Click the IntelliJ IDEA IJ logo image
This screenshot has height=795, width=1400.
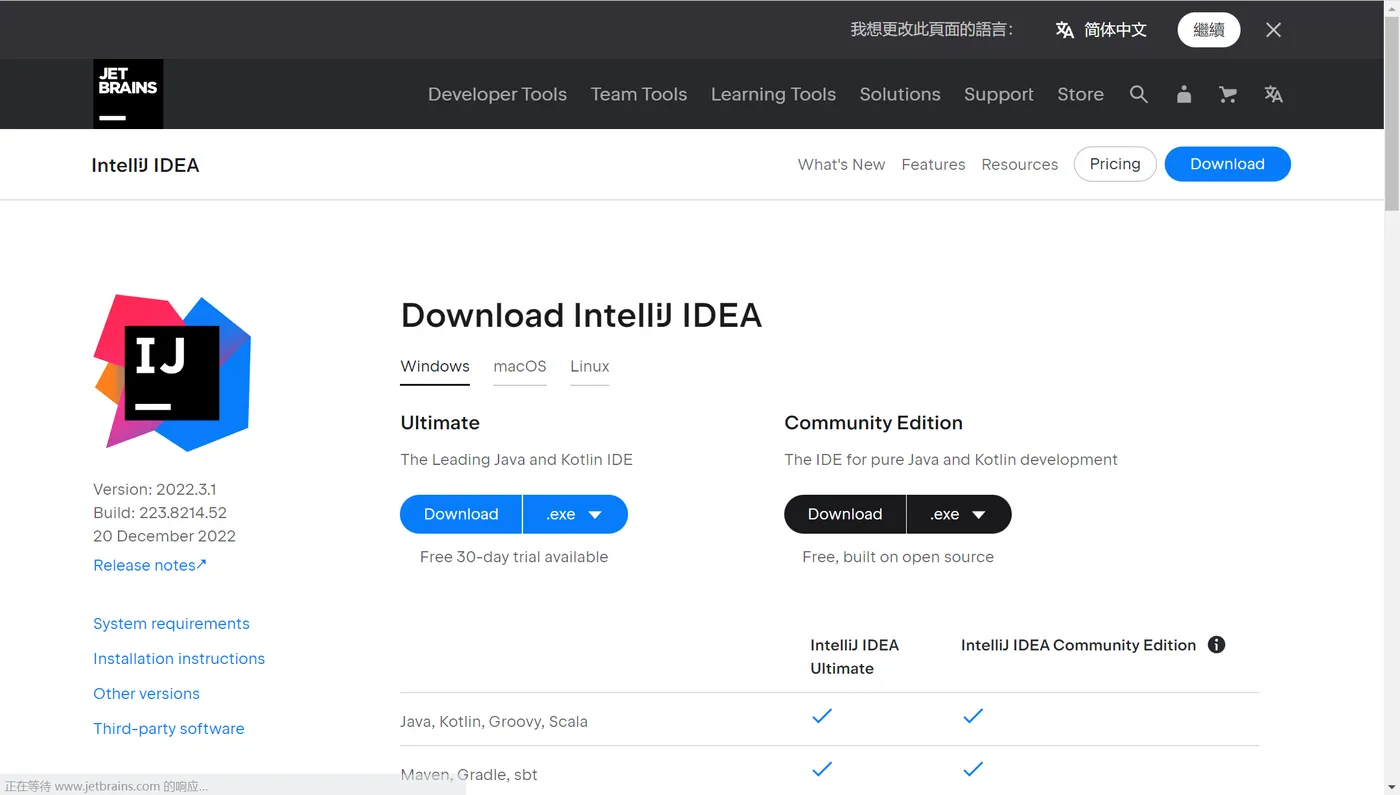172,372
